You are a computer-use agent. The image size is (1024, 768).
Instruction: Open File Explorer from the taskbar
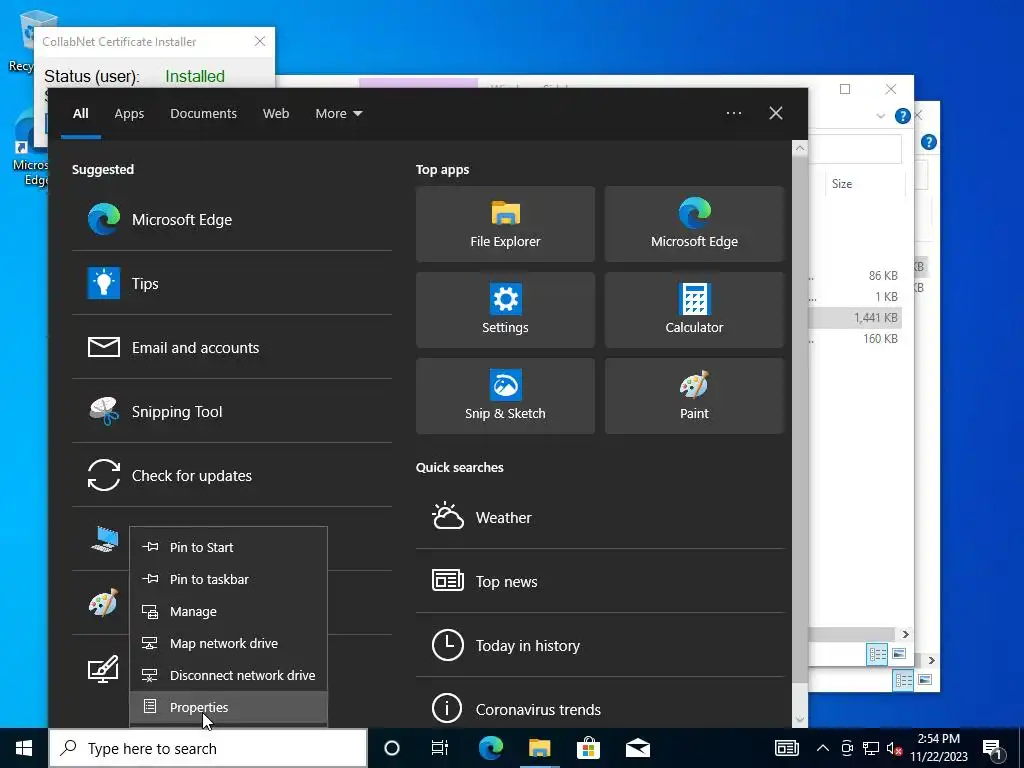539,748
